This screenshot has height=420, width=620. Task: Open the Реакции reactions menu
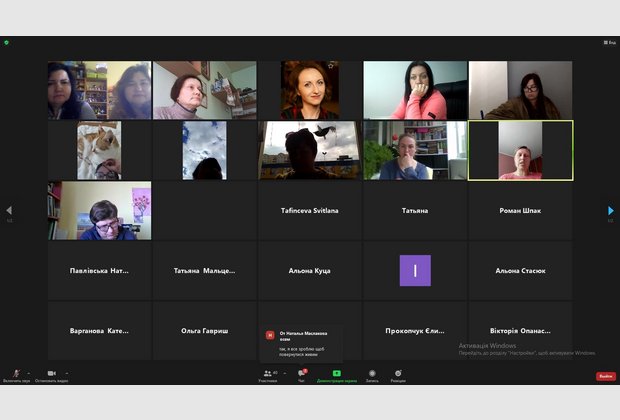coord(398,373)
